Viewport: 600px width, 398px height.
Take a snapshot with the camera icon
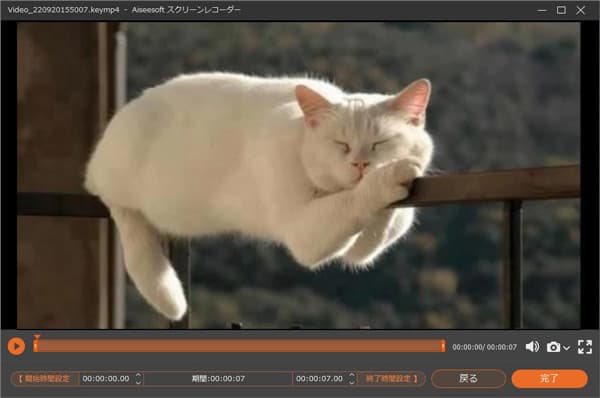[x=553, y=347]
